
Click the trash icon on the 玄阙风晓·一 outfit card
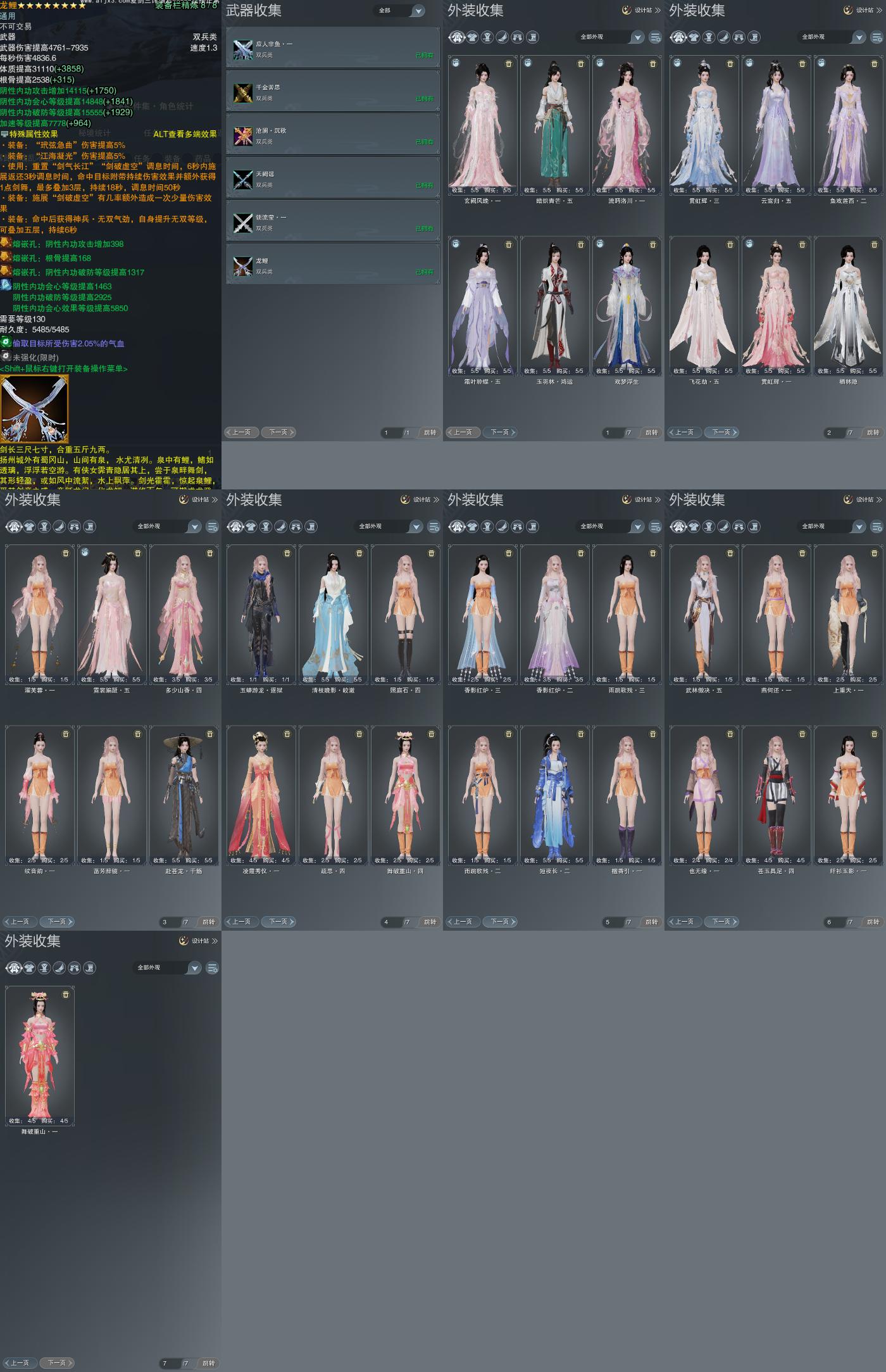pyautogui.click(x=509, y=64)
